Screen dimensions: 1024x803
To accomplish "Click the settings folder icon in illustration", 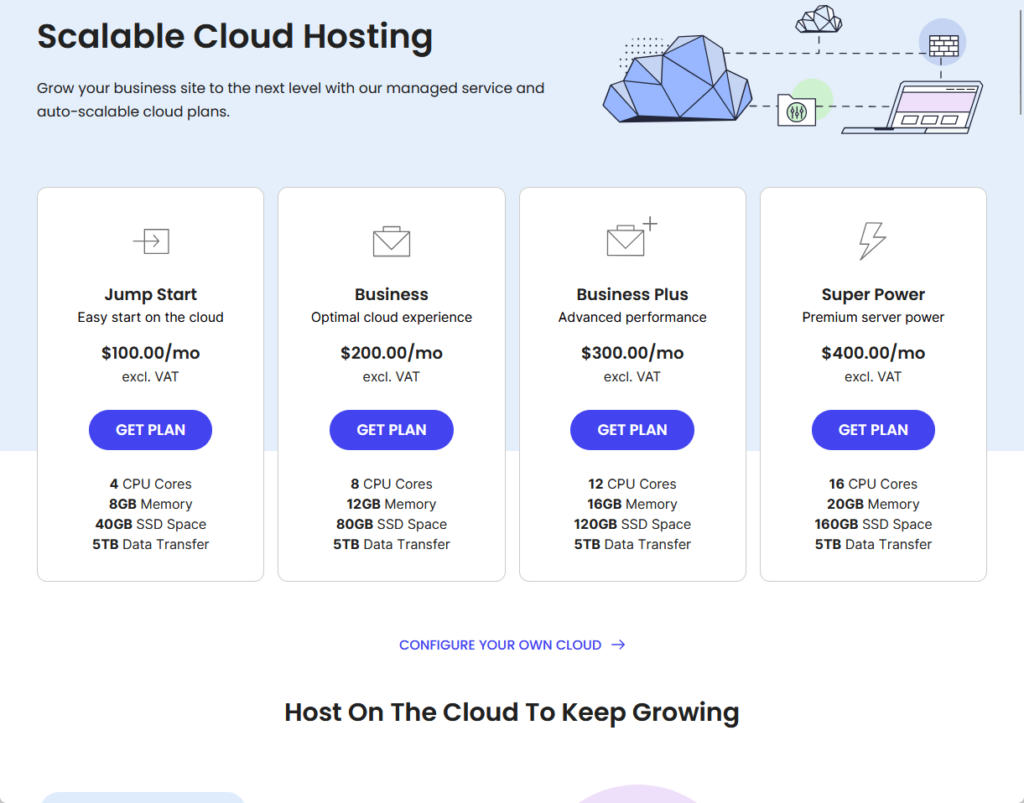I will pos(796,110).
